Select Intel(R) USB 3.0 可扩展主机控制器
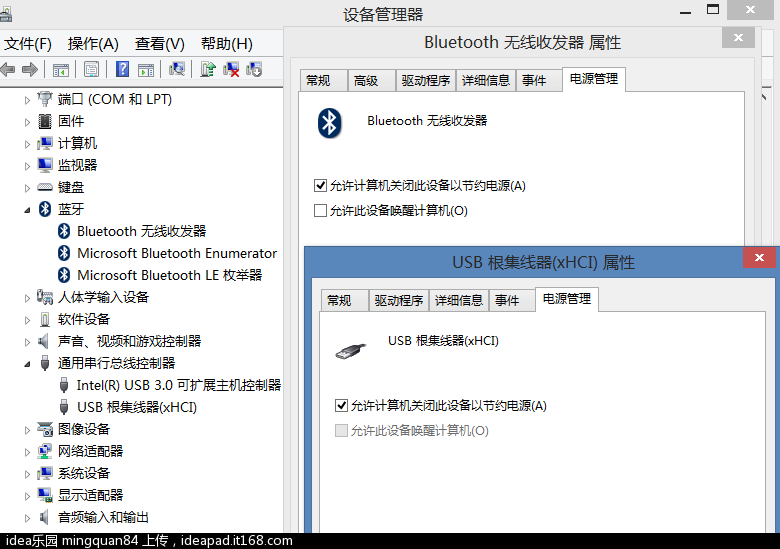780x549 pixels. click(x=179, y=385)
